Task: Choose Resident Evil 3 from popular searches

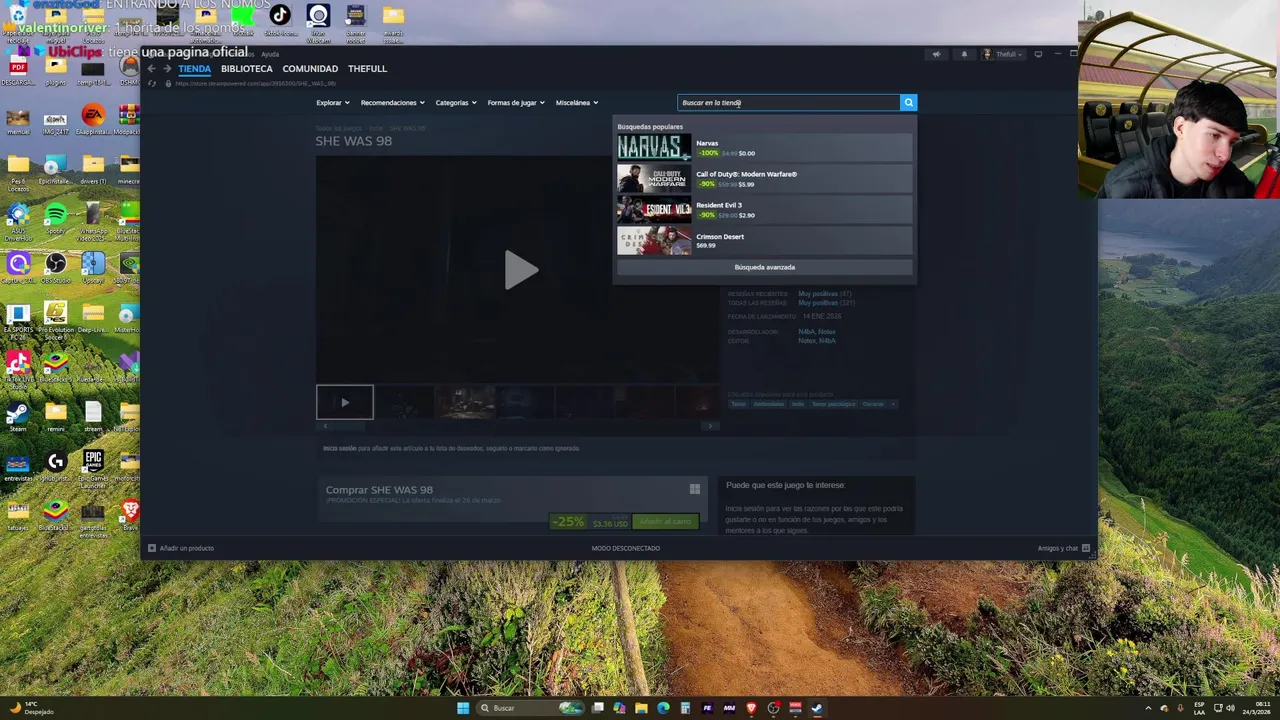Action: click(x=764, y=210)
